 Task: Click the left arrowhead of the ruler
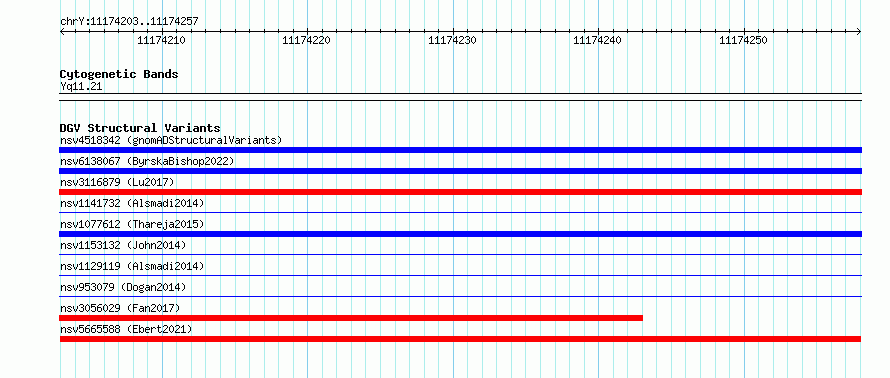pos(62,32)
